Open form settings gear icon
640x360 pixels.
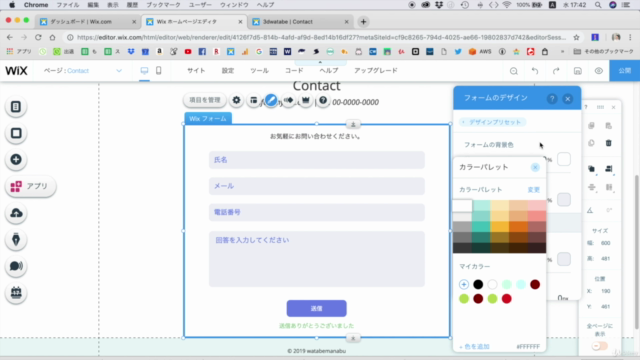236,100
